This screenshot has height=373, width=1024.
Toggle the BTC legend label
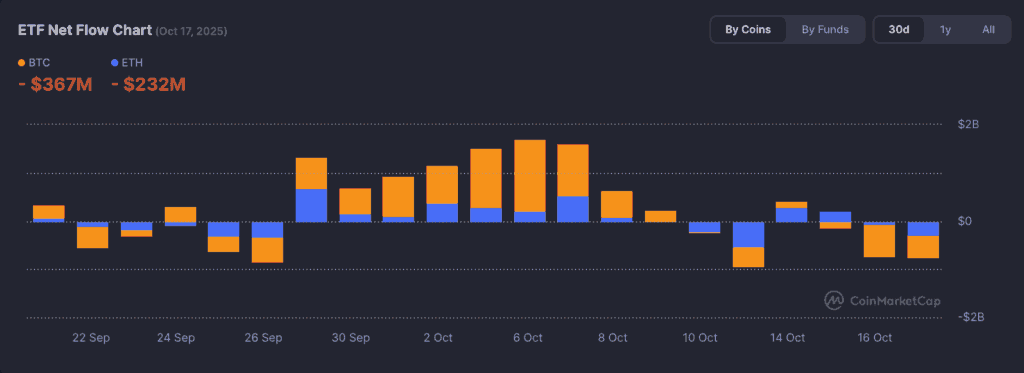pos(39,63)
